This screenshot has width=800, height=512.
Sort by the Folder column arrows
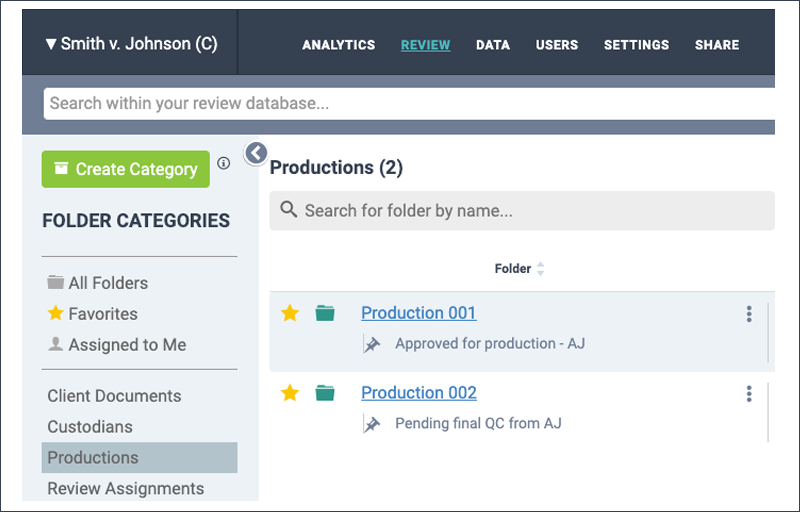click(540, 269)
